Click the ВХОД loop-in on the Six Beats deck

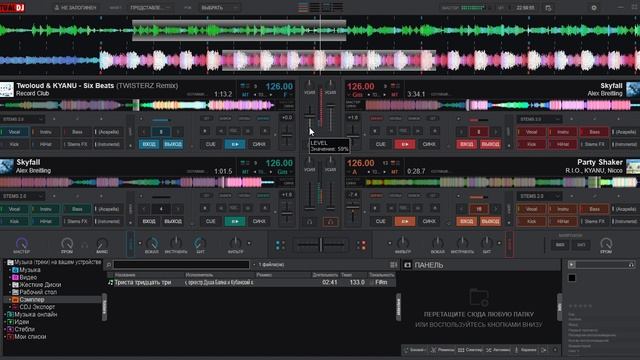pos(149,144)
